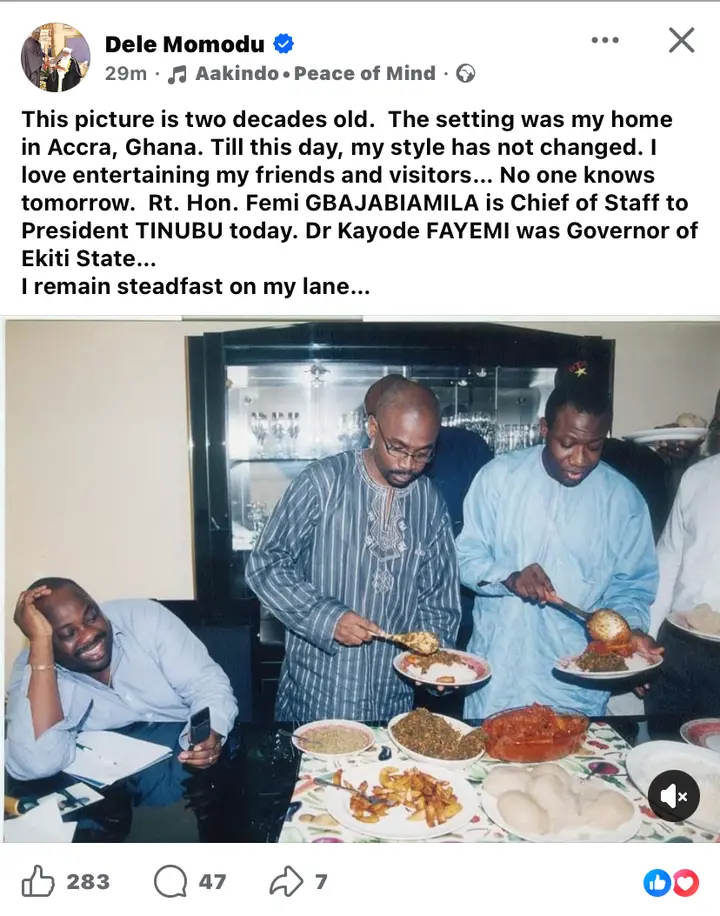The image size is (720, 916).
Task: Click the blue like reaction emoji
Action: pyautogui.click(x=656, y=883)
